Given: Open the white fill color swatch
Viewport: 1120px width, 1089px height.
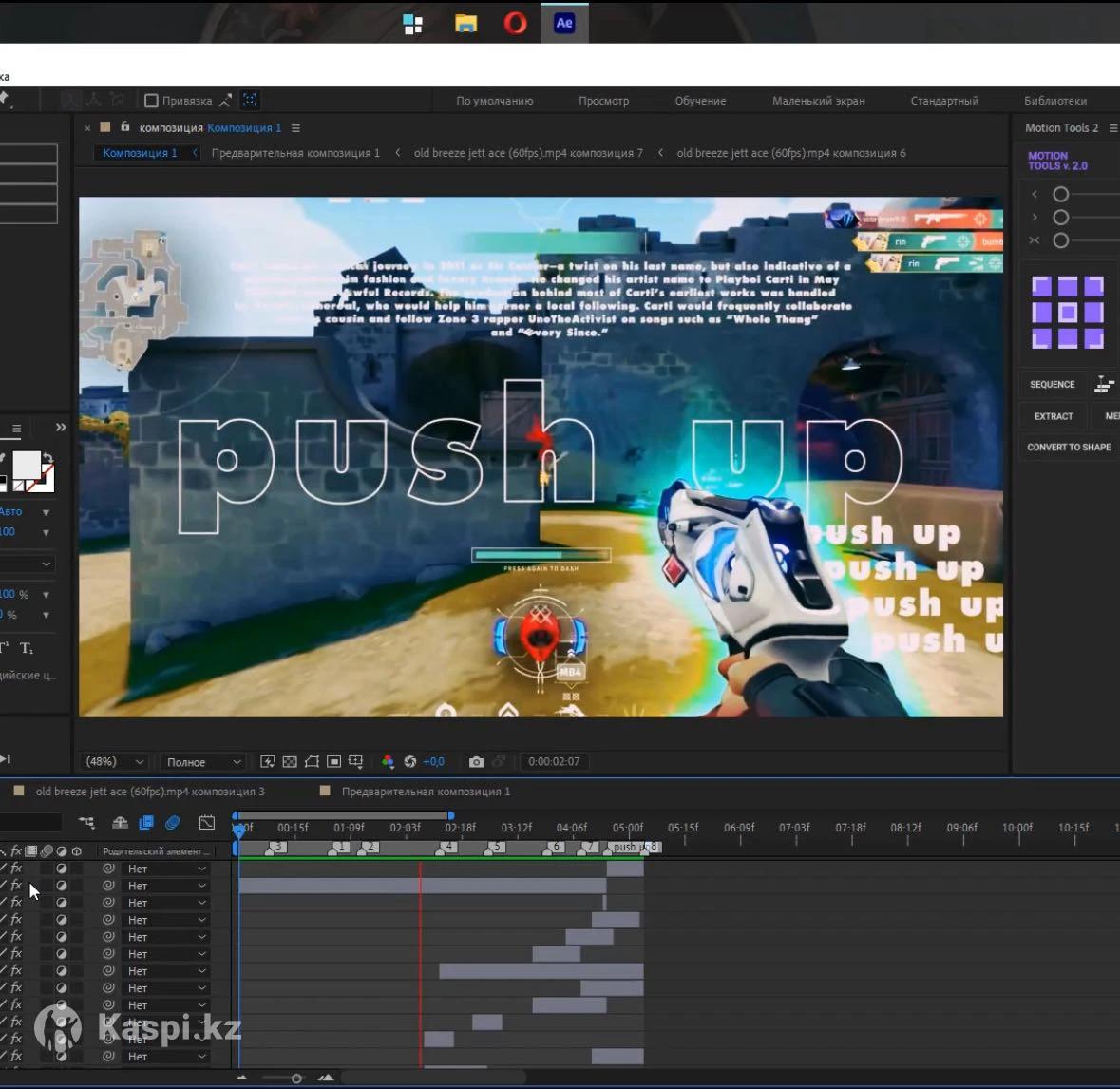Looking at the screenshot, I should [x=27, y=466].
